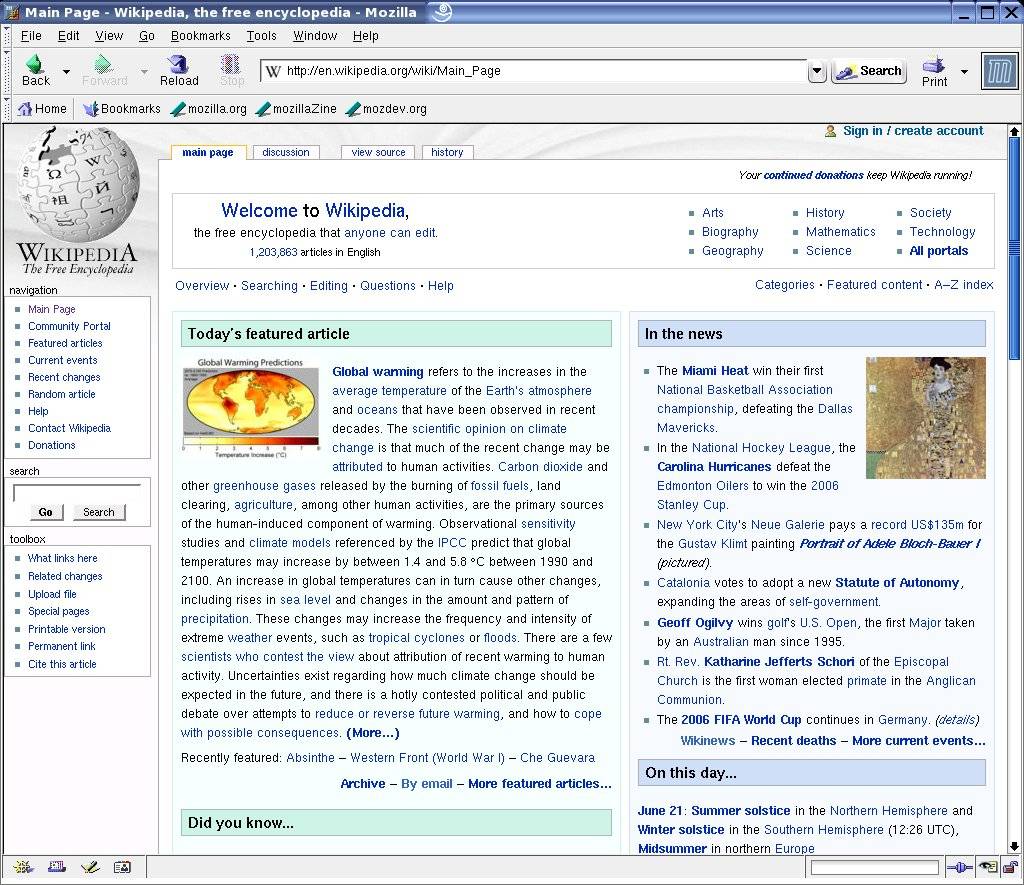Open the Printable version link
The width and height of the screenshot is (1024, 885).
click(67, 630)
